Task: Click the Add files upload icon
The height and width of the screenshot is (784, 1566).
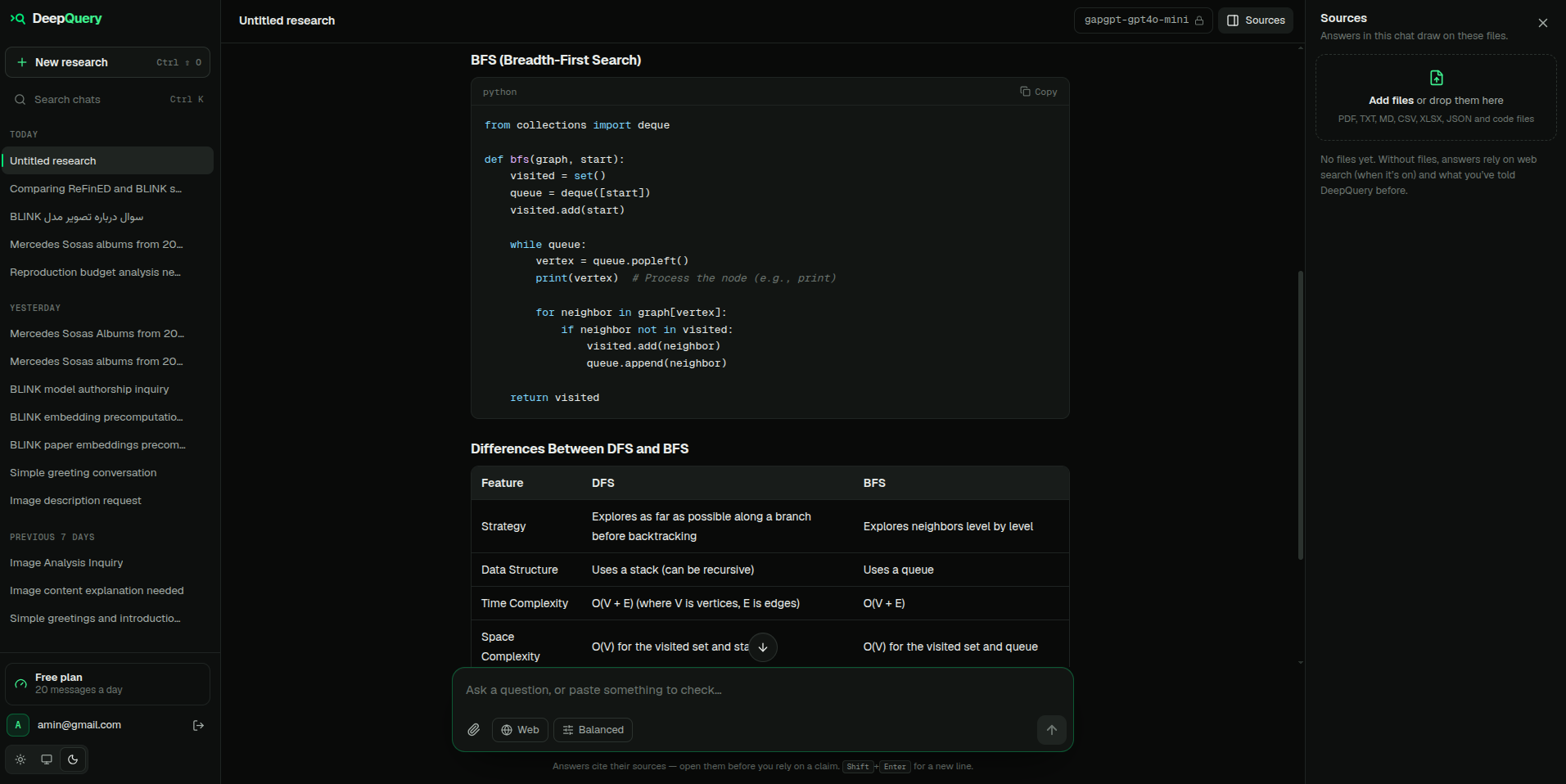Action: coord(1436,78)
